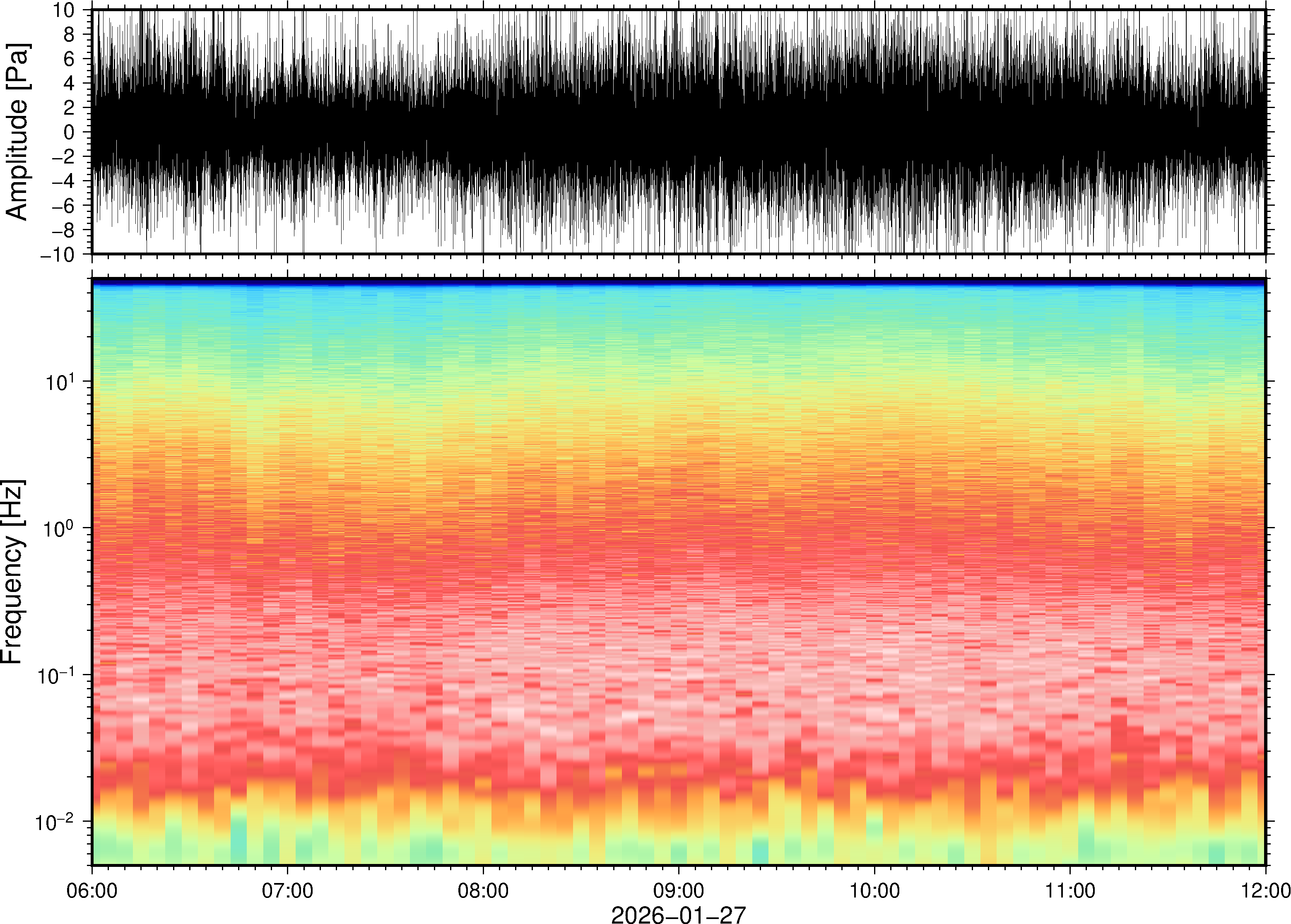
Task: Click the 10⁻¹ frequency tick label
Action: 56,675
